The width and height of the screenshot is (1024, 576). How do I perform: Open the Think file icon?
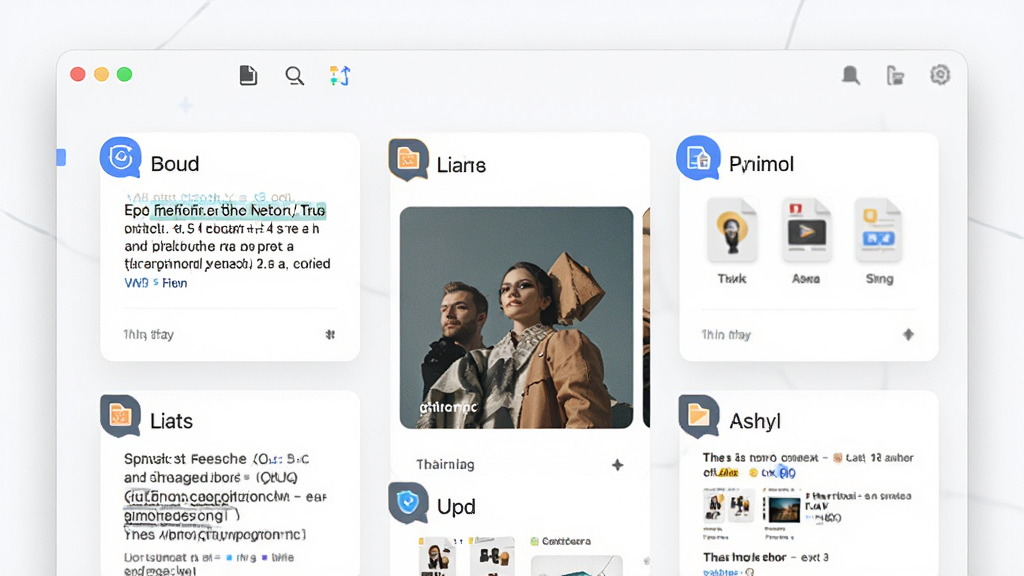[x=731, y=231]
